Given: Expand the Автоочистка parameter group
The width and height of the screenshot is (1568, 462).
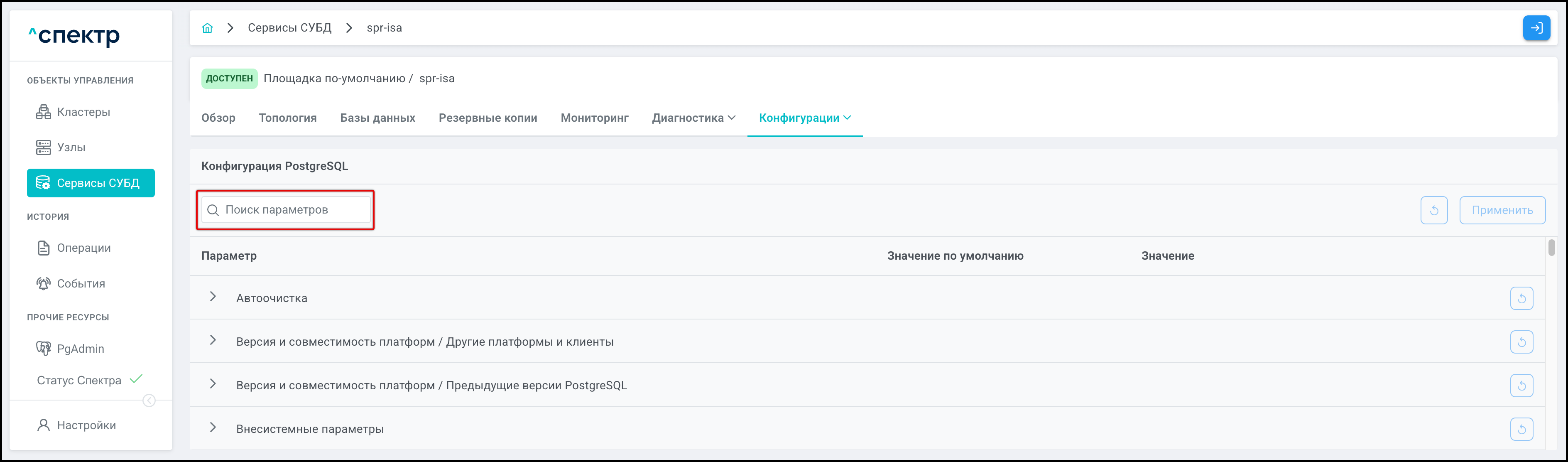Looking at the screenshot, I should (213, 297).
